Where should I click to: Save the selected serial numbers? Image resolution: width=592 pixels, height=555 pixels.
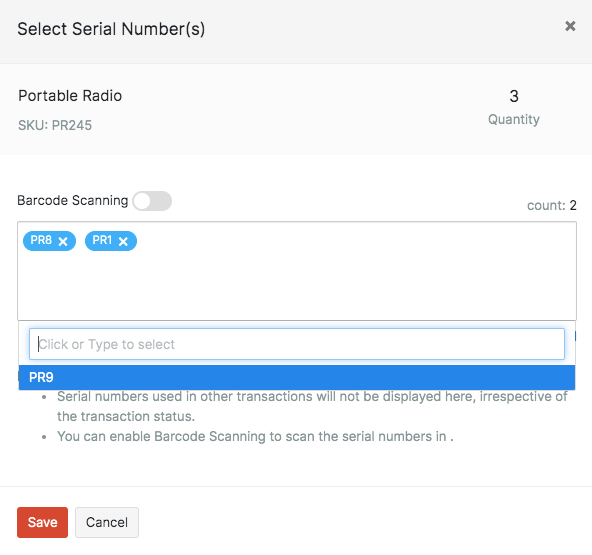coord(42,522)
